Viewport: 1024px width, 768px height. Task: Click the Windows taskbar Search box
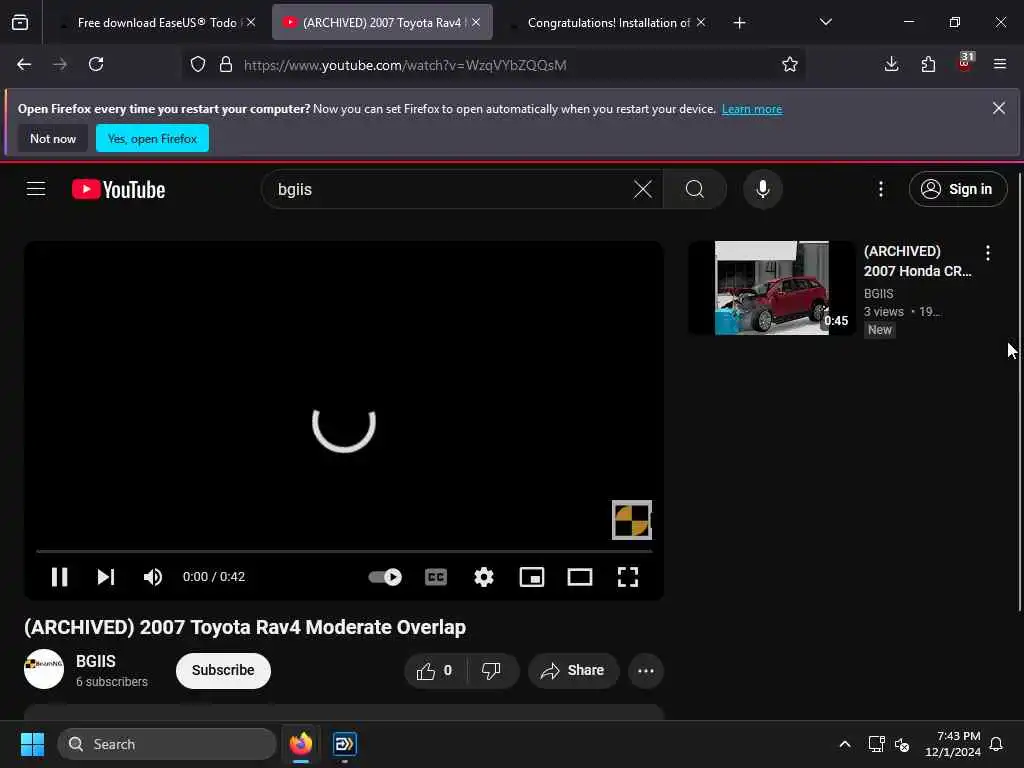[167, 744]
